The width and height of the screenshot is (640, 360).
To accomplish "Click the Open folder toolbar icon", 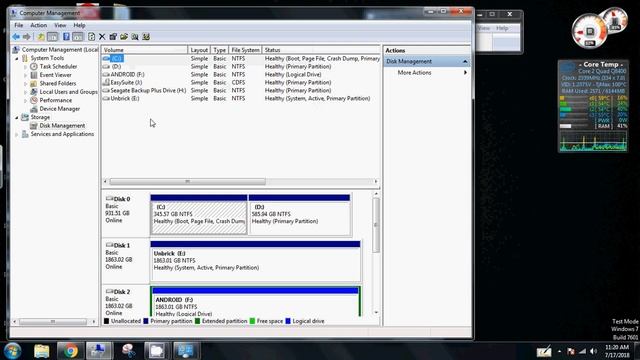I will [124, 37].
